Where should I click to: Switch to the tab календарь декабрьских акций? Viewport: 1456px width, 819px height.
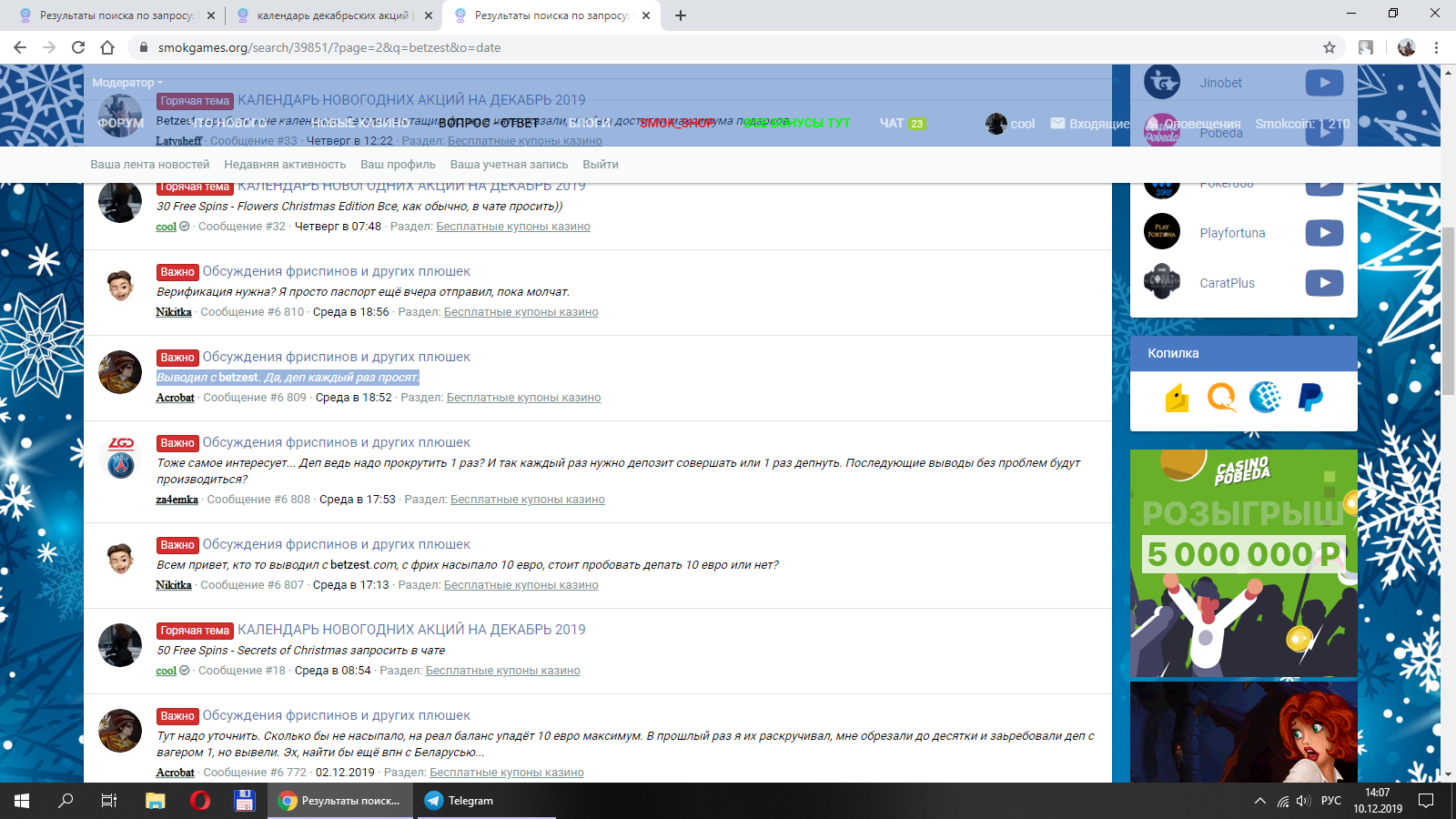coord(333,15)
